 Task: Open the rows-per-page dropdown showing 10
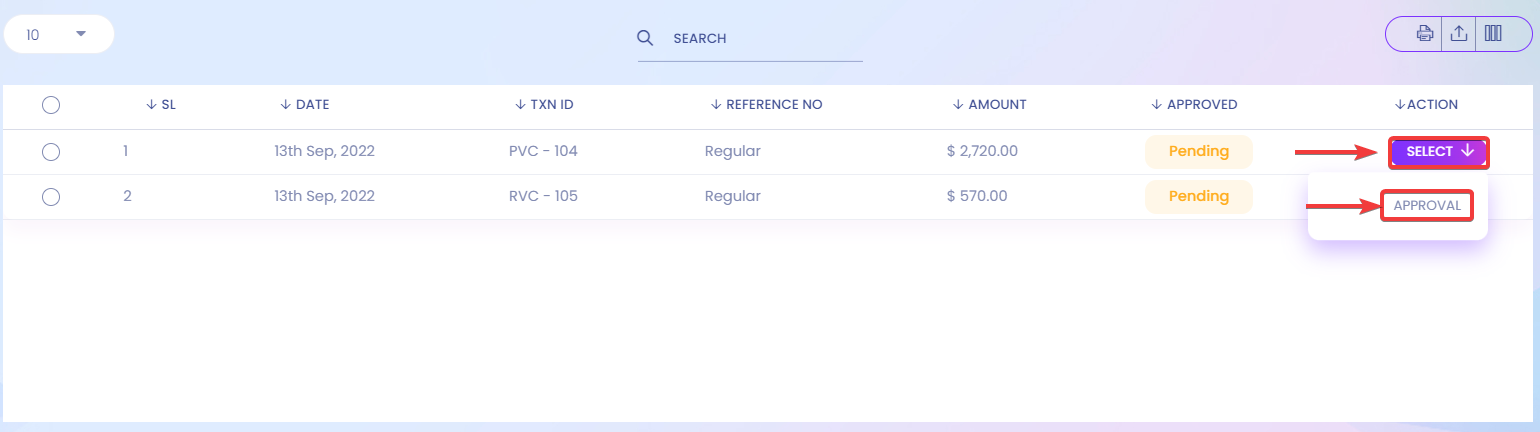(x=58, y=35)
